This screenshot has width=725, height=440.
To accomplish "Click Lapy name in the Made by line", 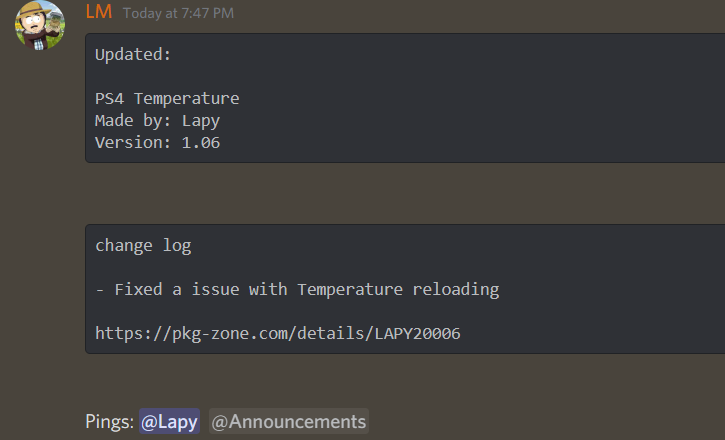I will (200, 121).
